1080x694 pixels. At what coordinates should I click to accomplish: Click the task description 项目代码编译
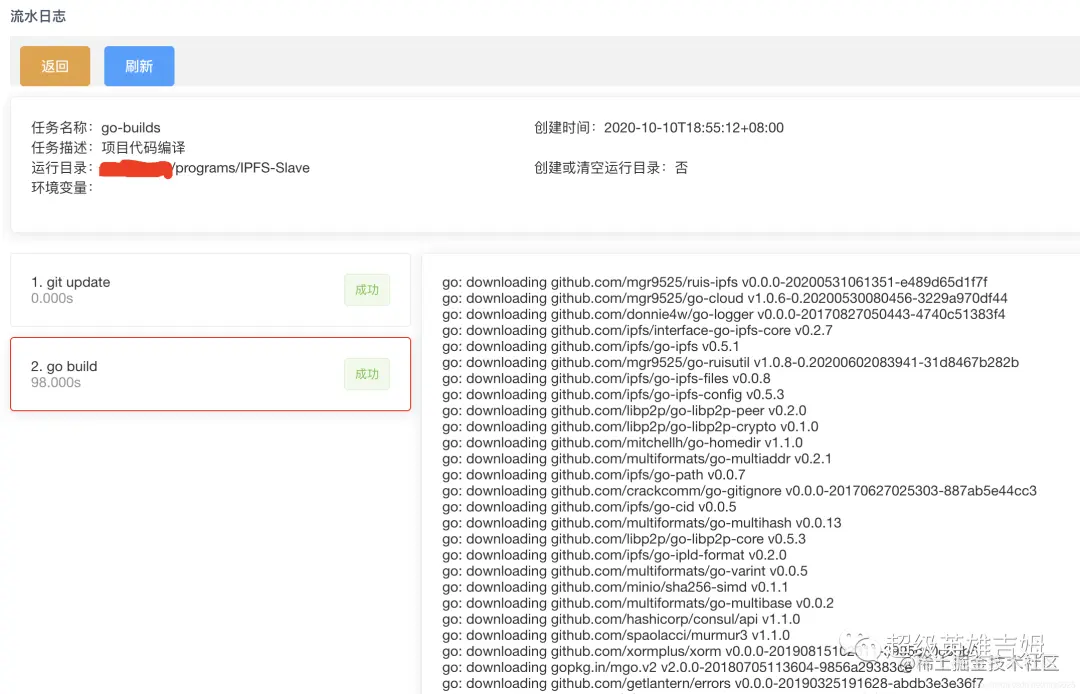click(143, 147)
